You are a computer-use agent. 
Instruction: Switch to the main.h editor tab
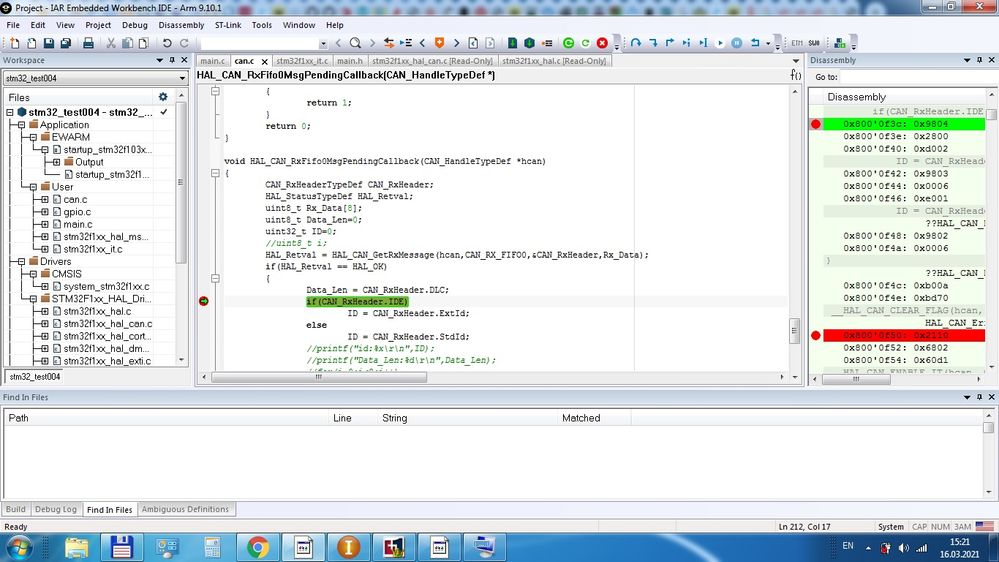[x=350, y=61]
